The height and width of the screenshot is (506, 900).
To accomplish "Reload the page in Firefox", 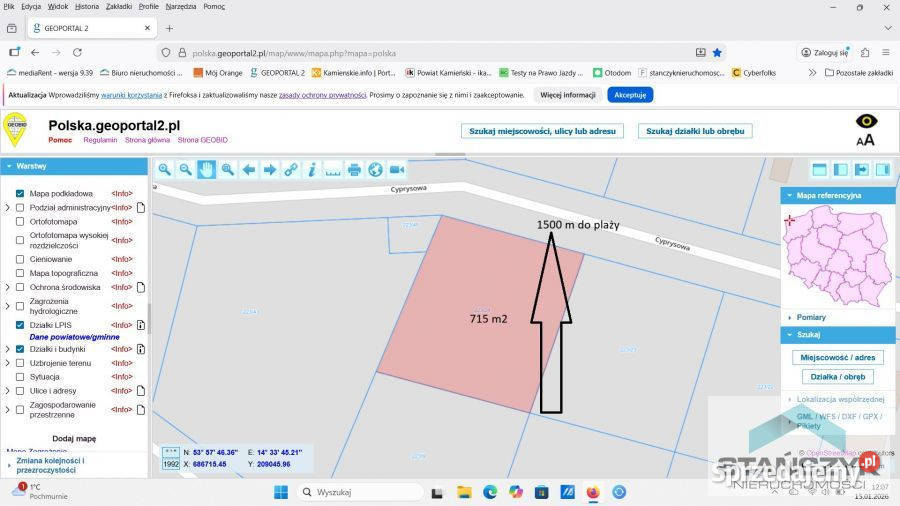I will [x=77, y=52].
